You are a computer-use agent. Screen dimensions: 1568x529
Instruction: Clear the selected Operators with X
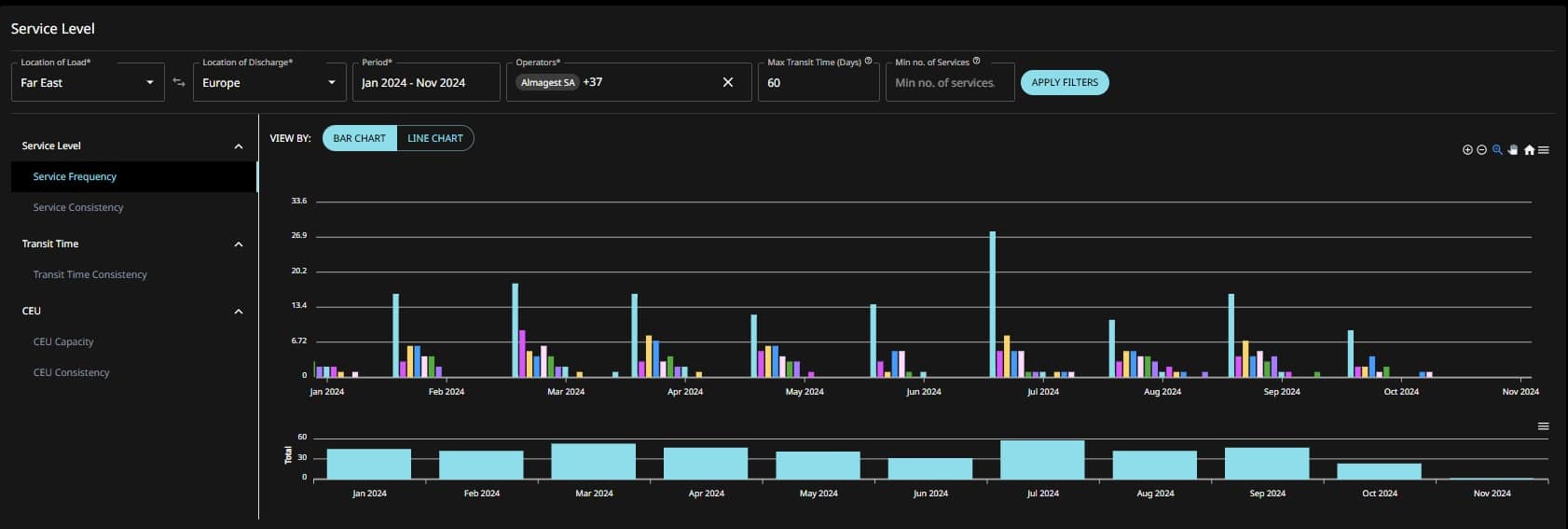[x=728, y=83]
